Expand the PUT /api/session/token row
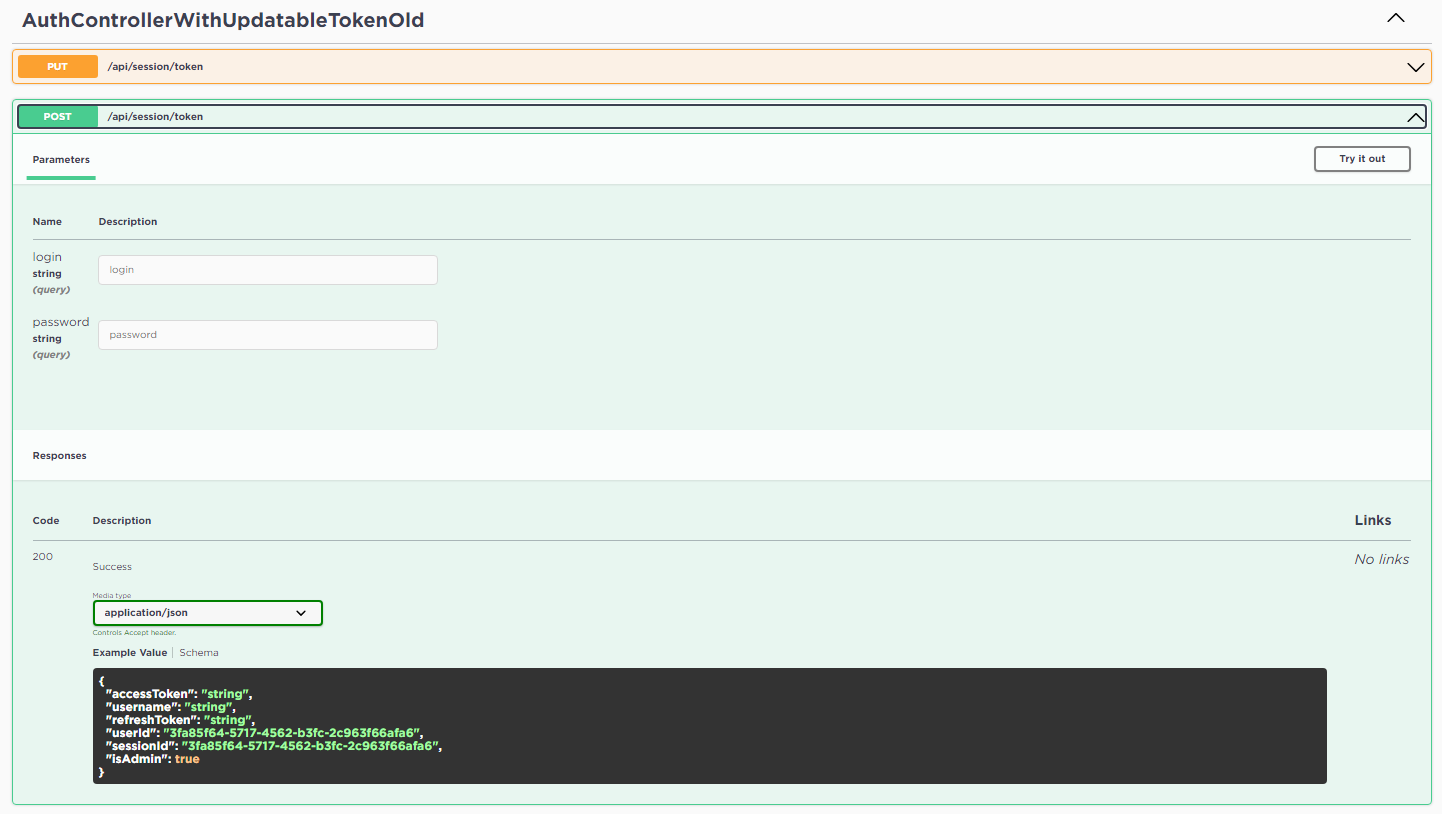This screenshot has width=1442, height=814. click(x=700, y=67)
